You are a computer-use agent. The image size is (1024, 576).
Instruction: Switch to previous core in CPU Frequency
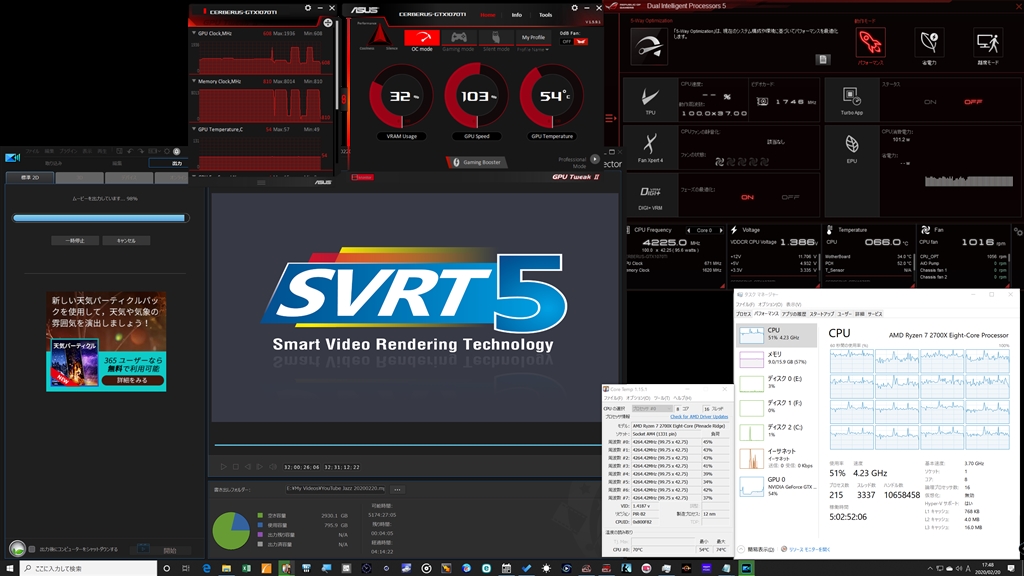[x=688, y=231]
